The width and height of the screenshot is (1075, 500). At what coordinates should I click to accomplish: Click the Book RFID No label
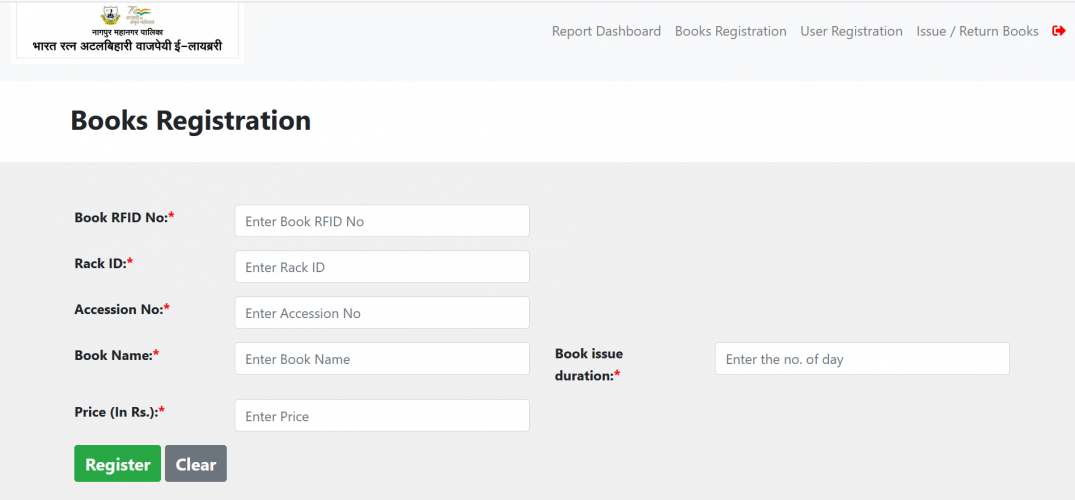pyautogui.click(x=124, y=217)
